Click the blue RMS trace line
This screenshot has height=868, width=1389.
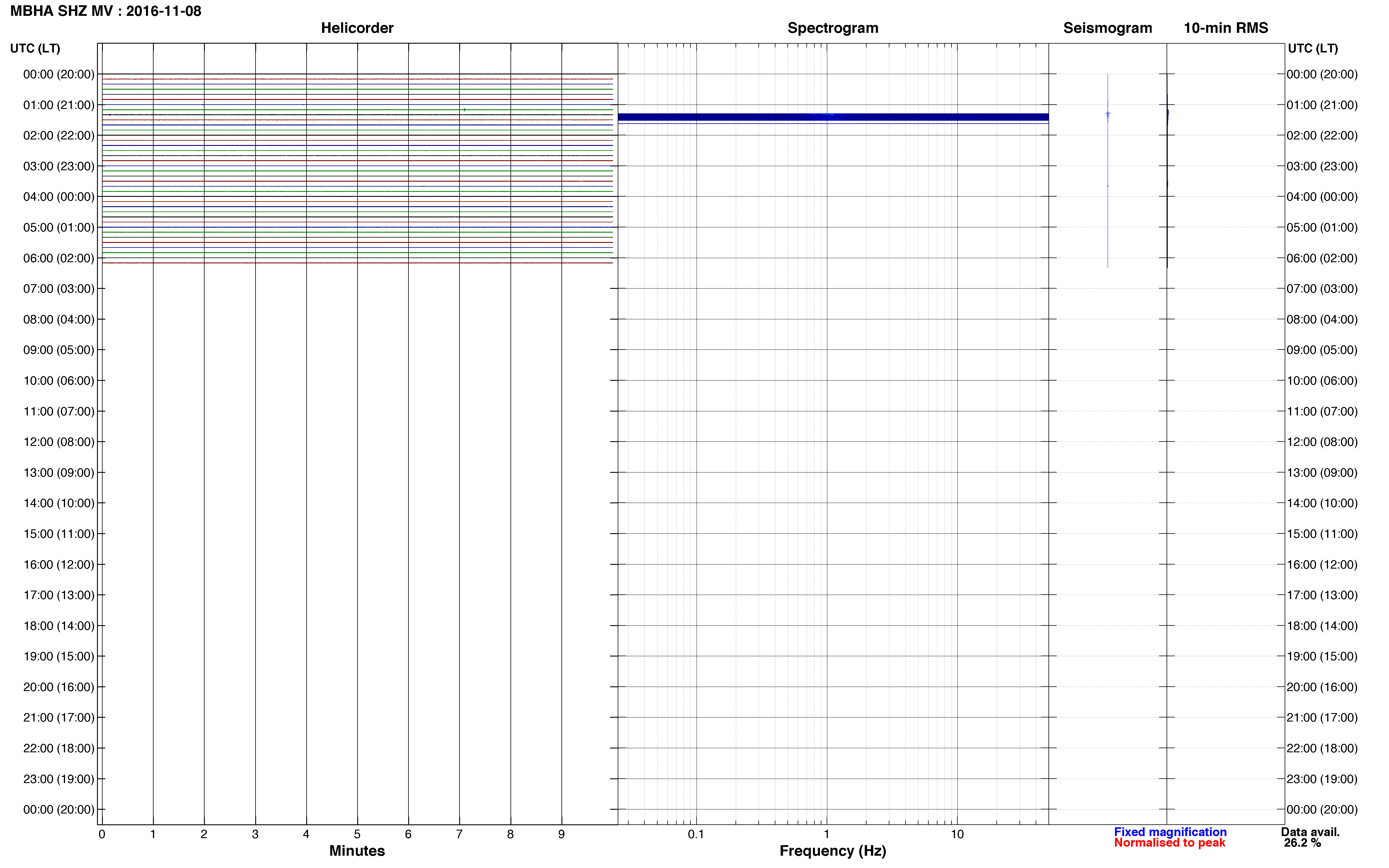point(1167,181)
